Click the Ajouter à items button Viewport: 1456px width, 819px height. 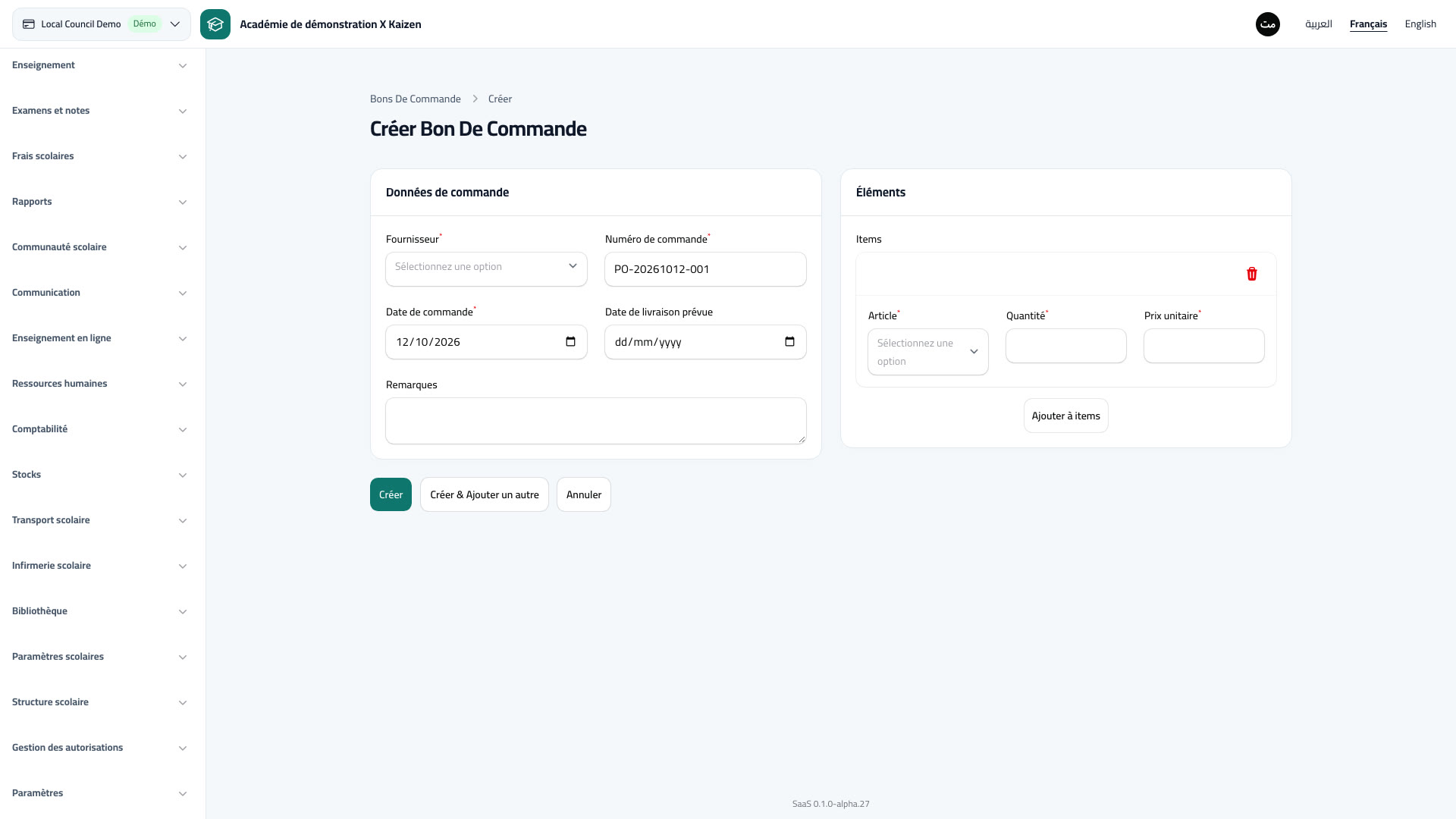[x=1066, y=416]
